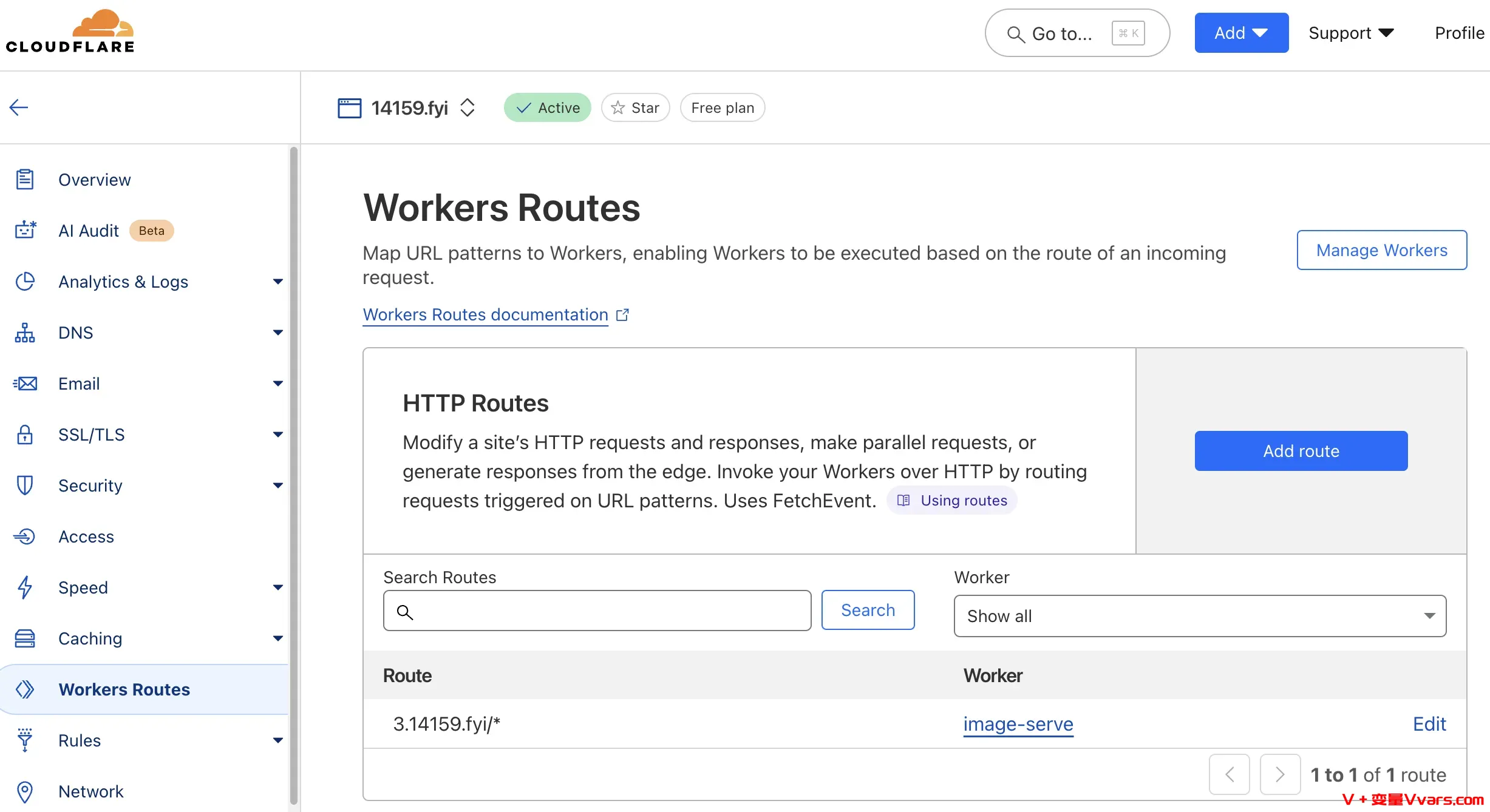The image size is (1490, 812).
Task: Click the Worker column header
Action: (993, 675)
